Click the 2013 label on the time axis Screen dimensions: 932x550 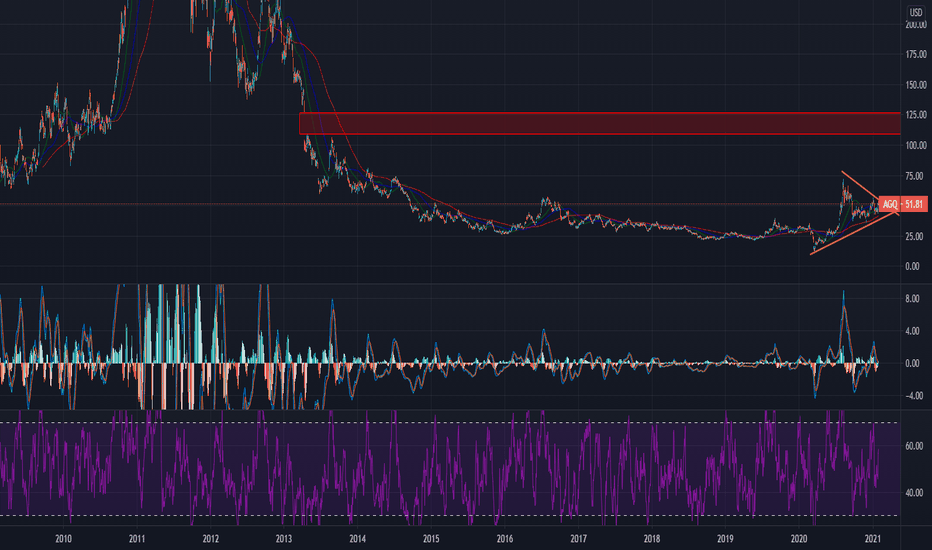click(x=284, y=539)
